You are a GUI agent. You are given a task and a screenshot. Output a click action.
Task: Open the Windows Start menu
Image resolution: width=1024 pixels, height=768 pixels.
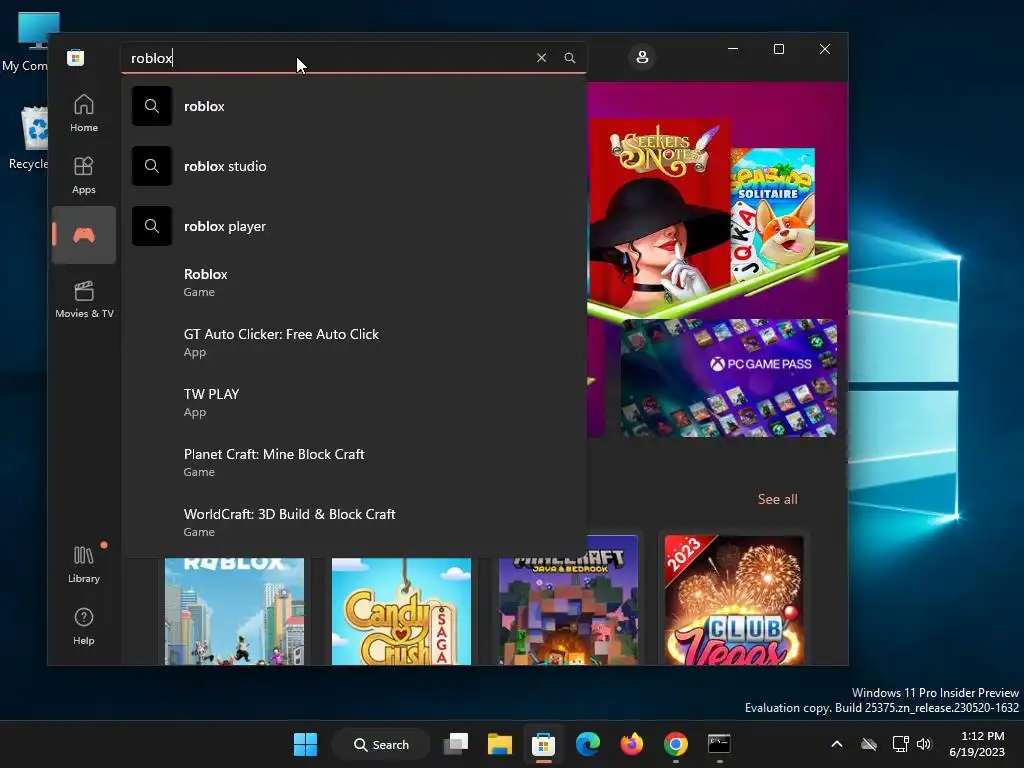click(305, 744)
